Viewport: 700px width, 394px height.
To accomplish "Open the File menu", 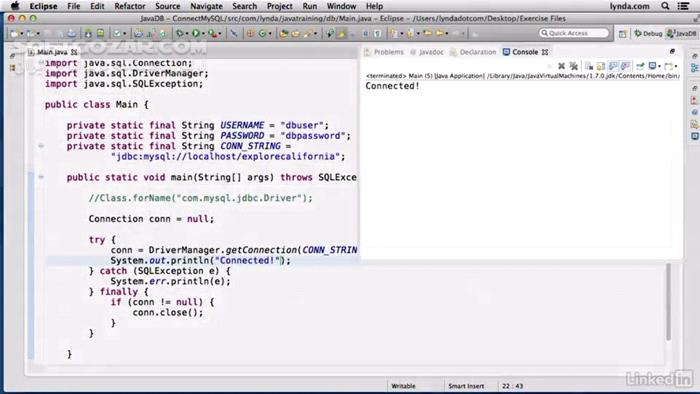I will (x=73, y=6).
